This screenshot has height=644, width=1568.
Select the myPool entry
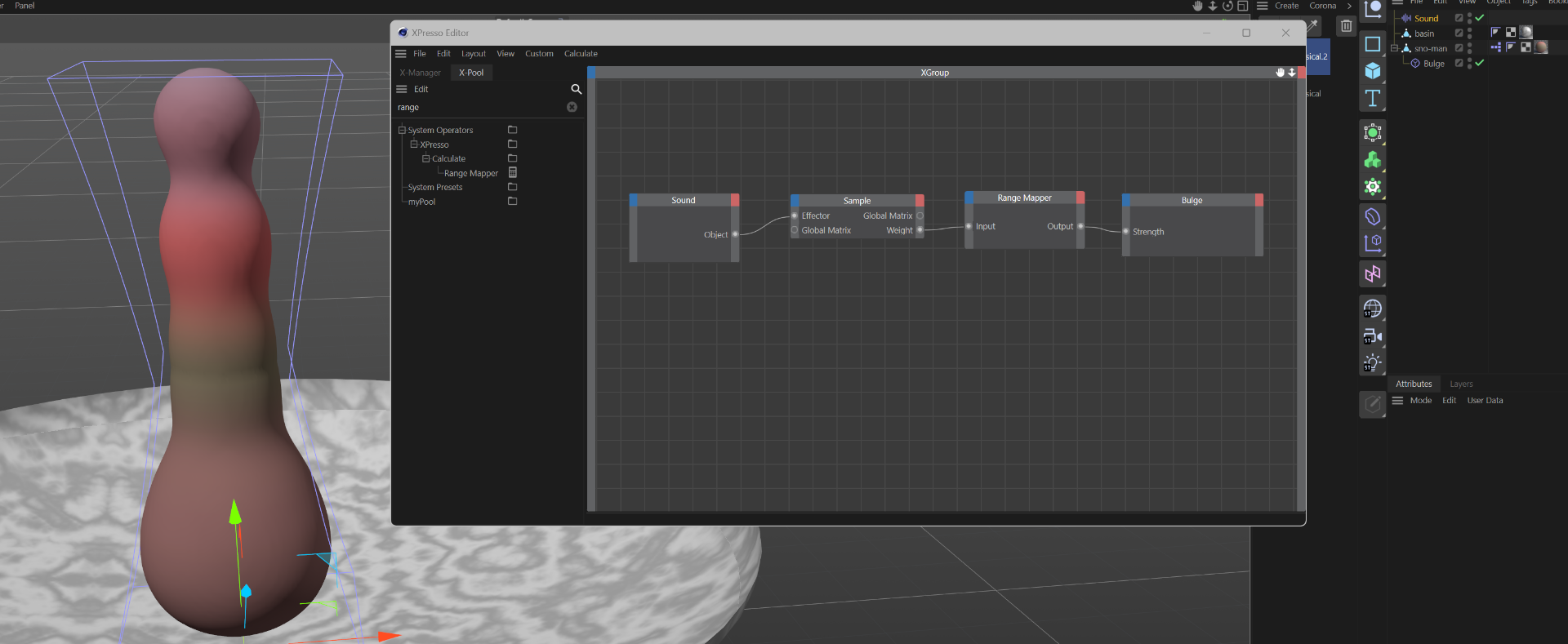[x=421, y=202]
